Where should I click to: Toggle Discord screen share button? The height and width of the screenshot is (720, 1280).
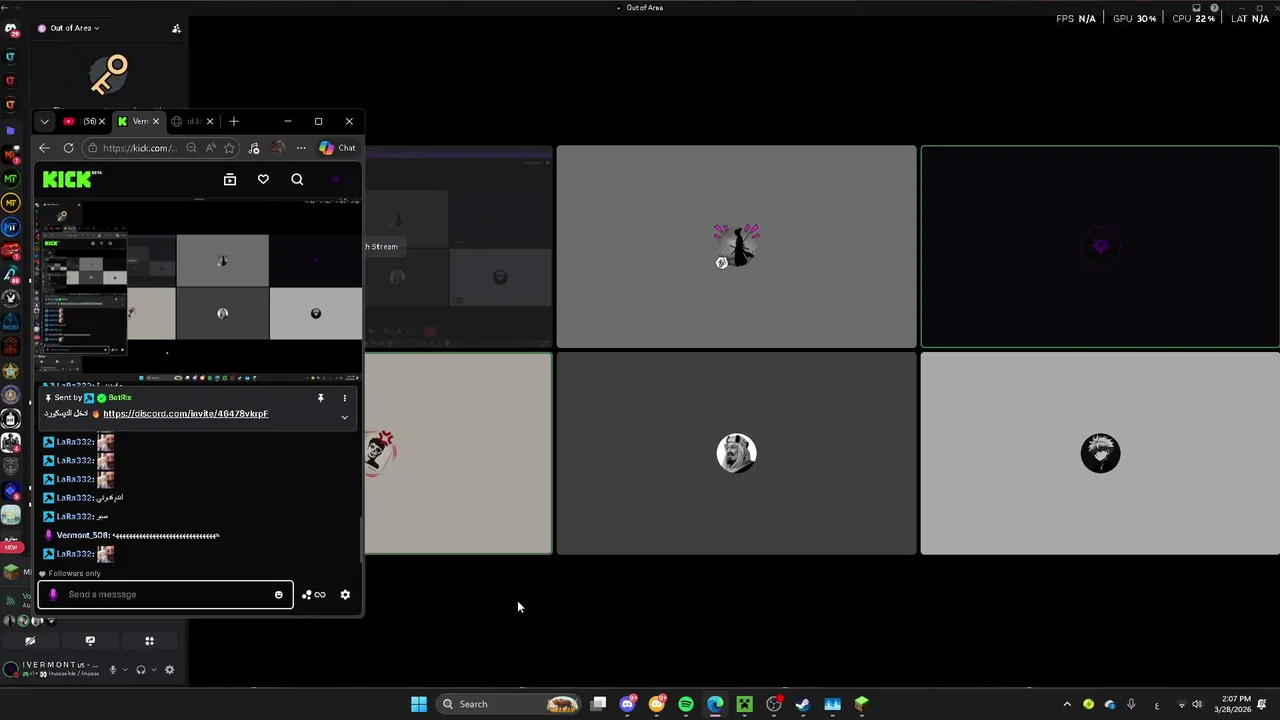[90, 641]
